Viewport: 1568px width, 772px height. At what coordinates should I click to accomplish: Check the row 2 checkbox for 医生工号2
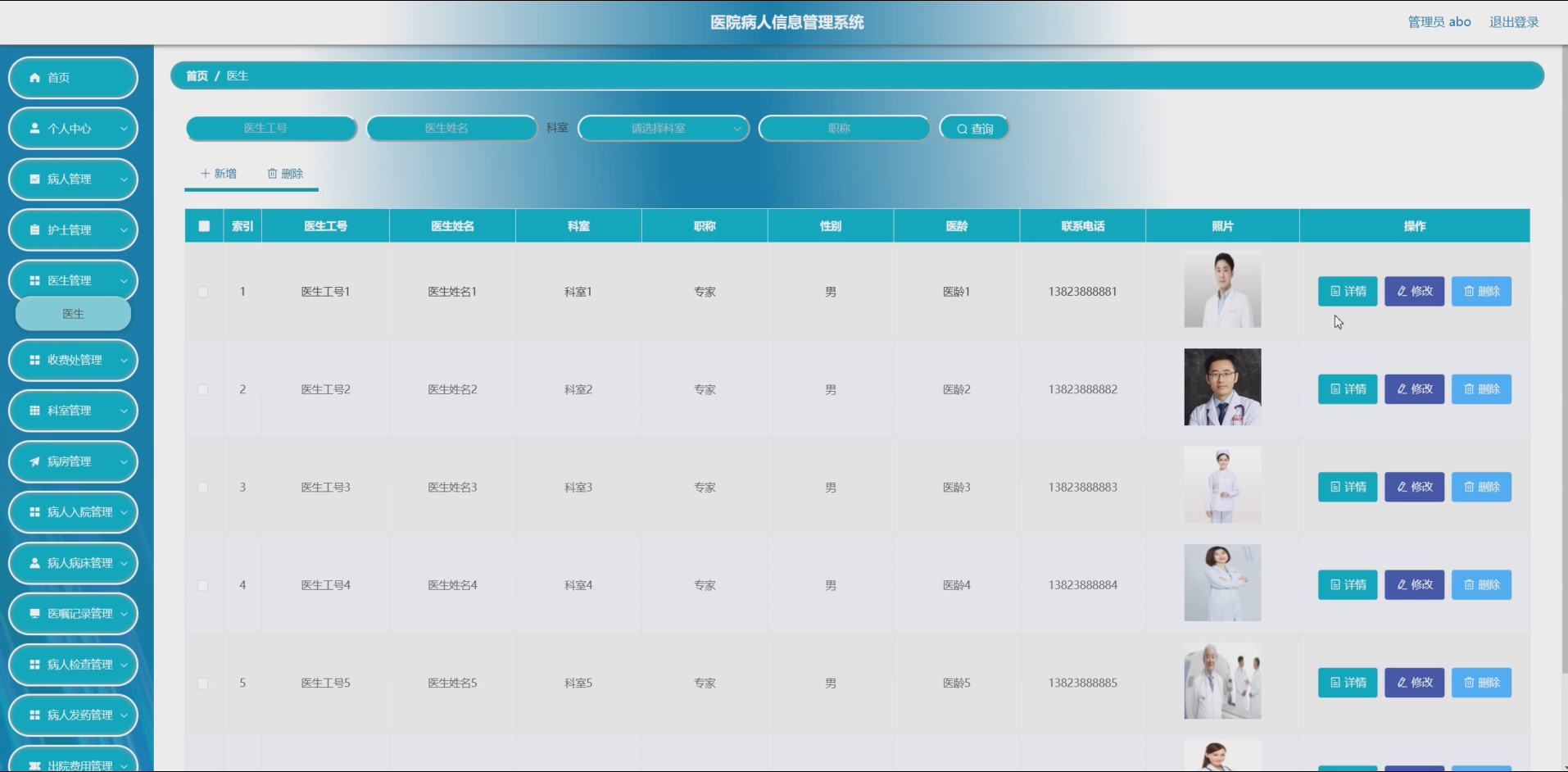[203, 390]
